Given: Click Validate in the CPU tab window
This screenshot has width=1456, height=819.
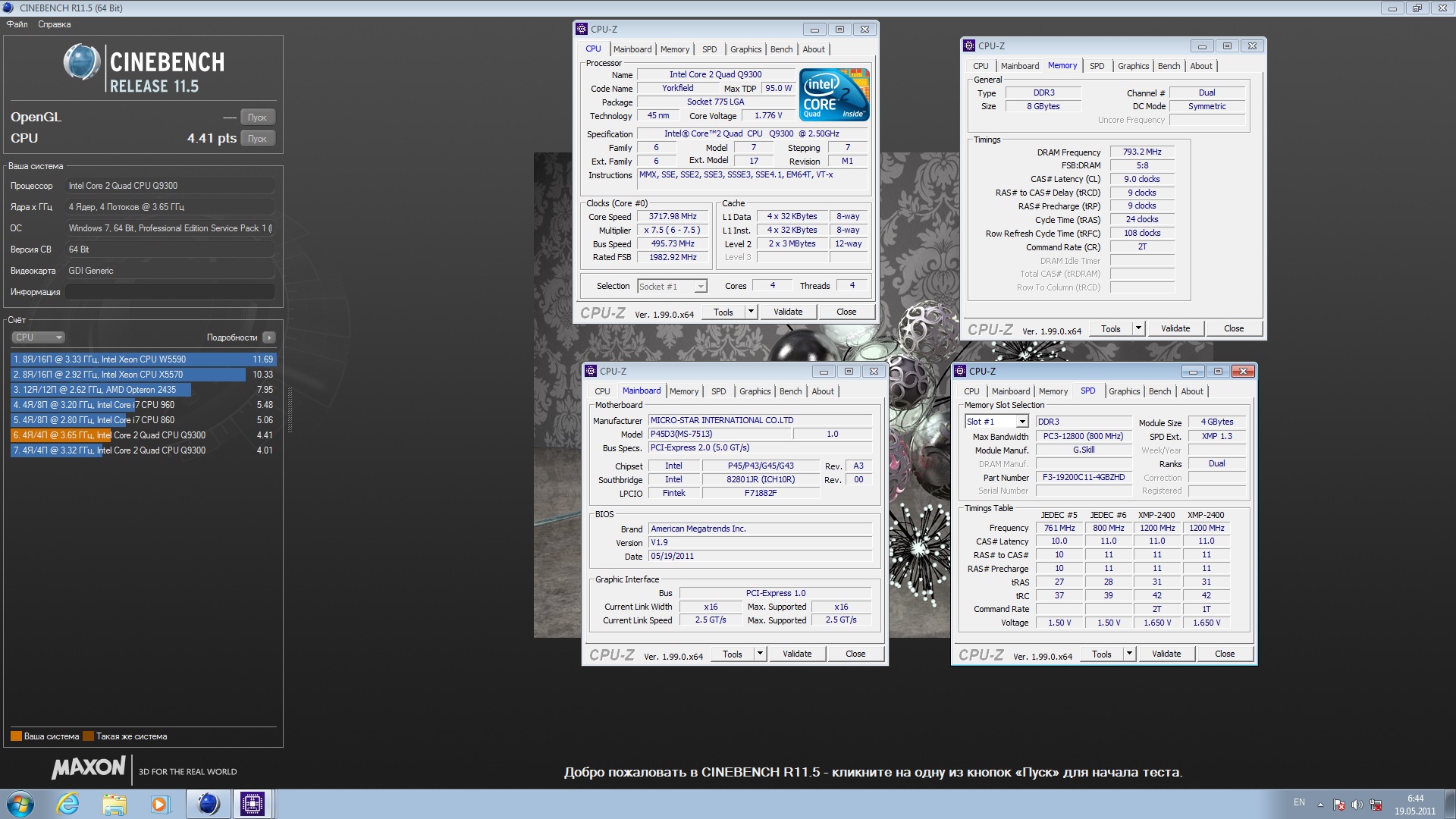Looking at the screenshot, I should [788, 312].
